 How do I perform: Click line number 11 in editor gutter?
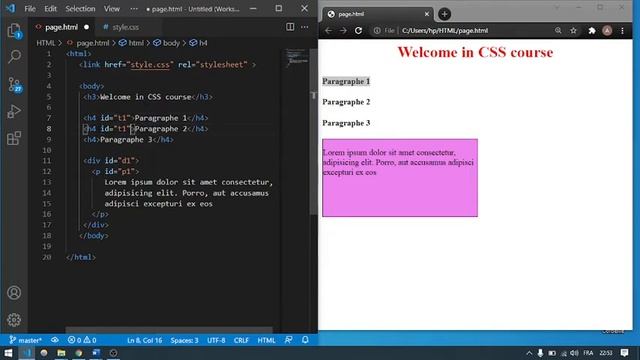pyautogui.click(x=47, y=161)
